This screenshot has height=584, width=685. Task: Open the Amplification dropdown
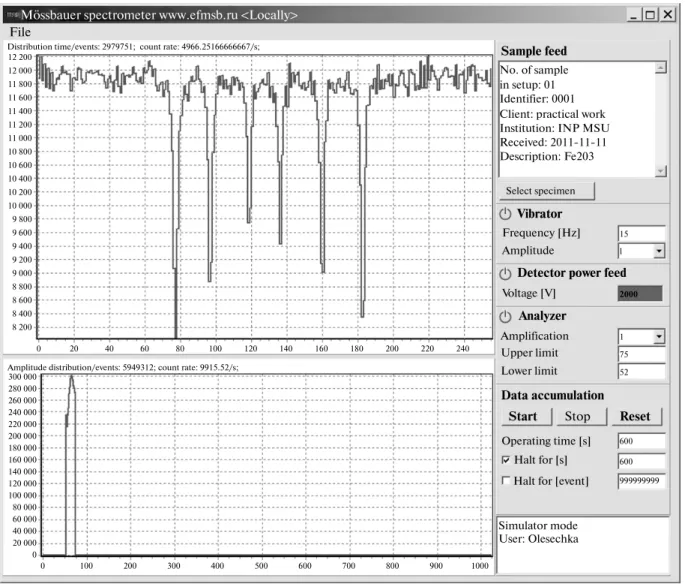tap(659, 336)
